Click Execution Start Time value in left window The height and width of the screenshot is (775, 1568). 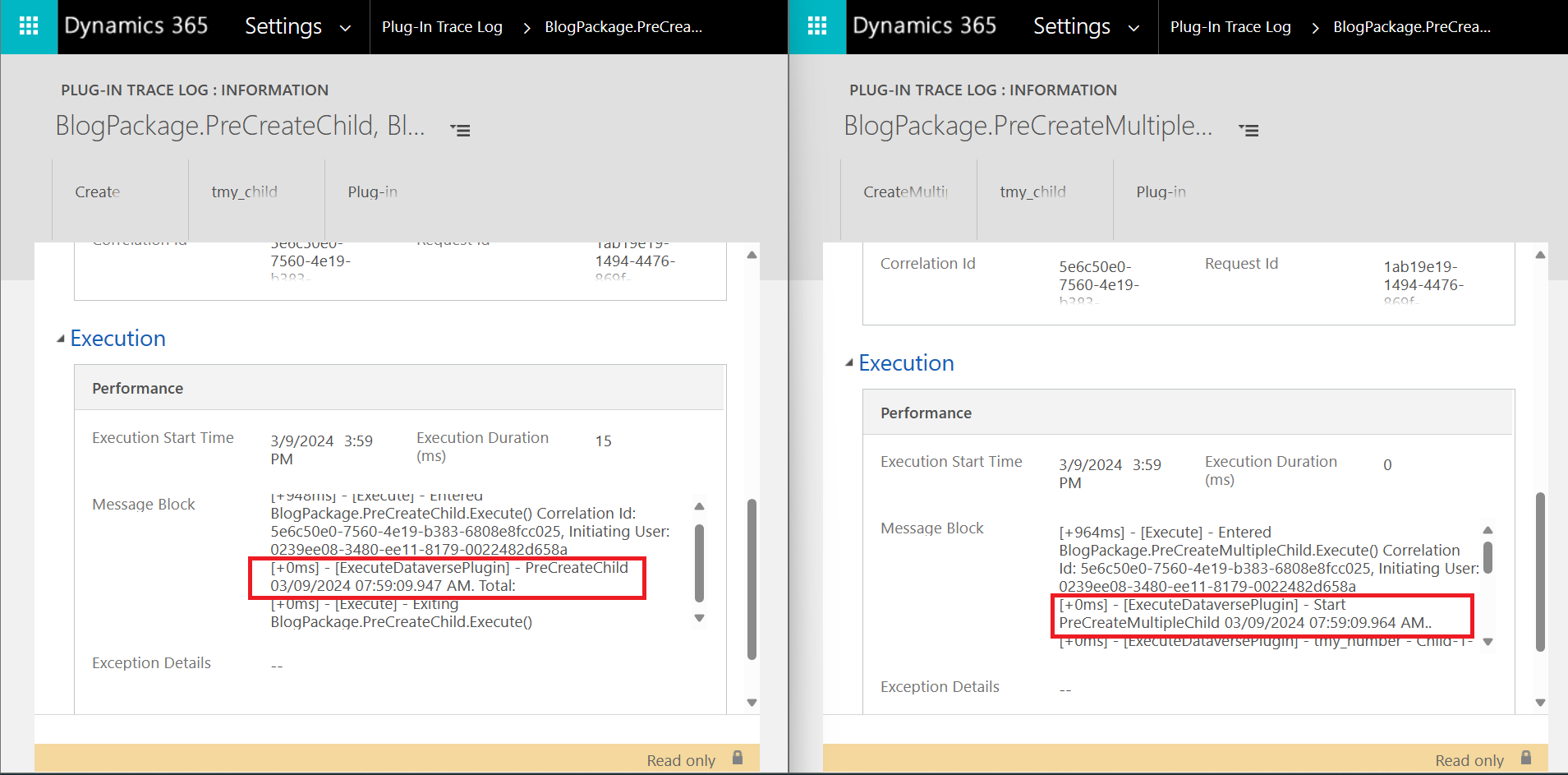322,450
